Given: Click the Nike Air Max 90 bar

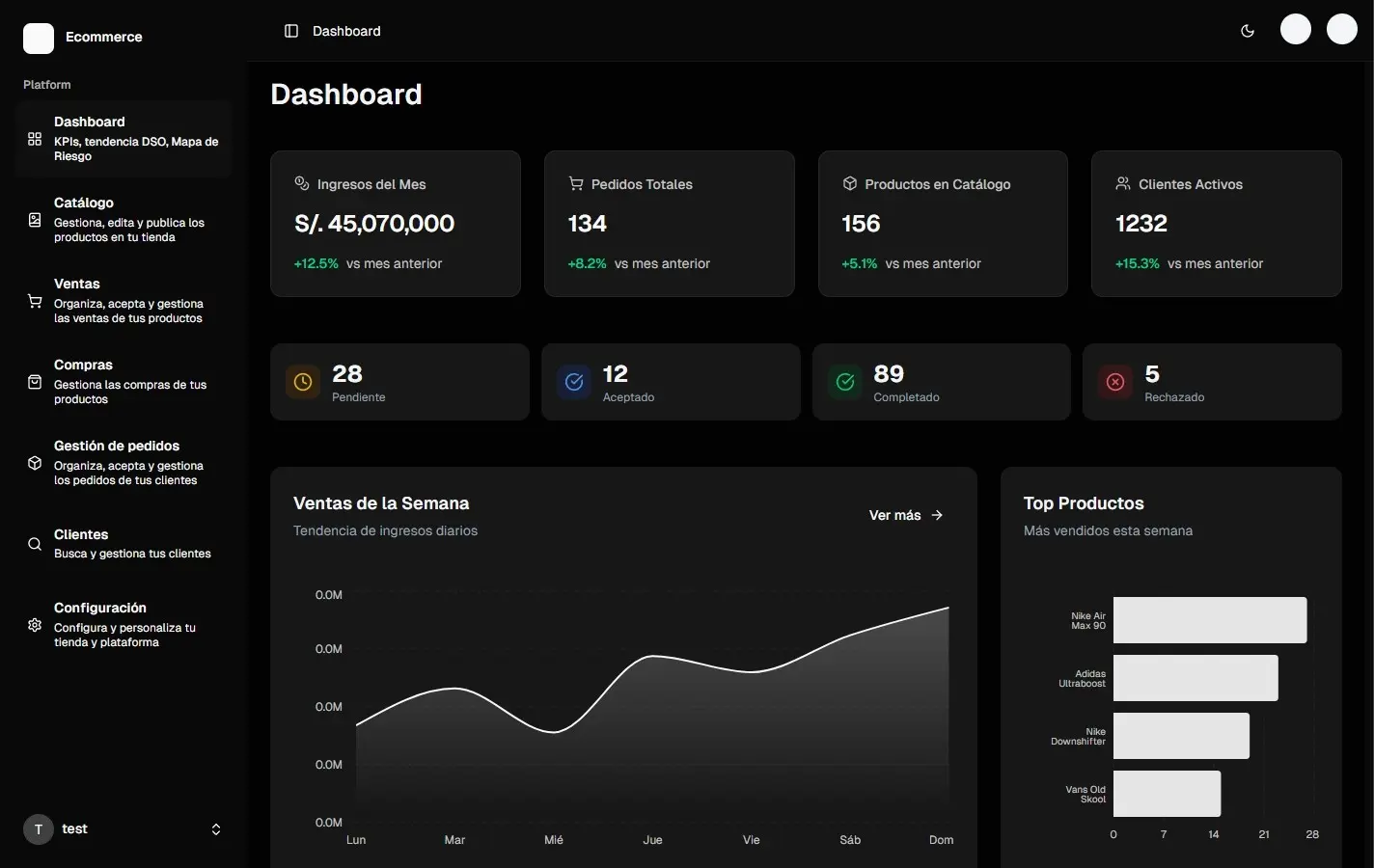Looking at the screenshot, I should 1209,620.
